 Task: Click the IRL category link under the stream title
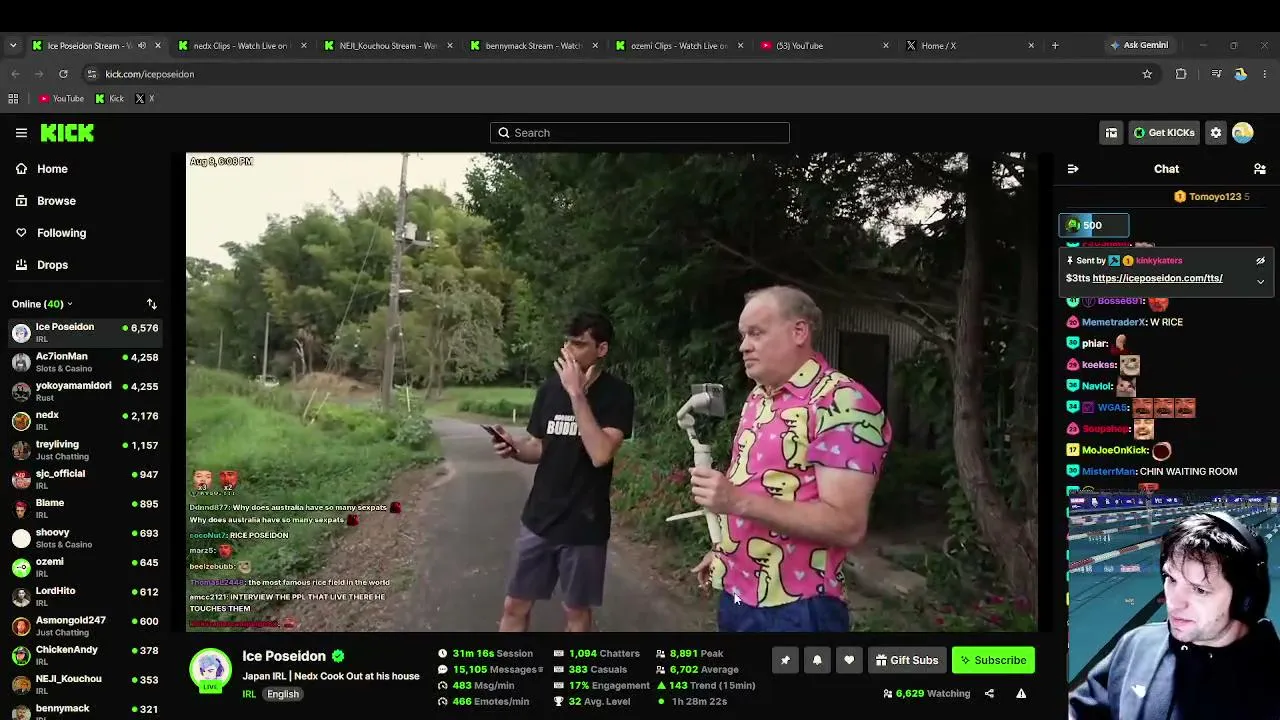[249, 694]
